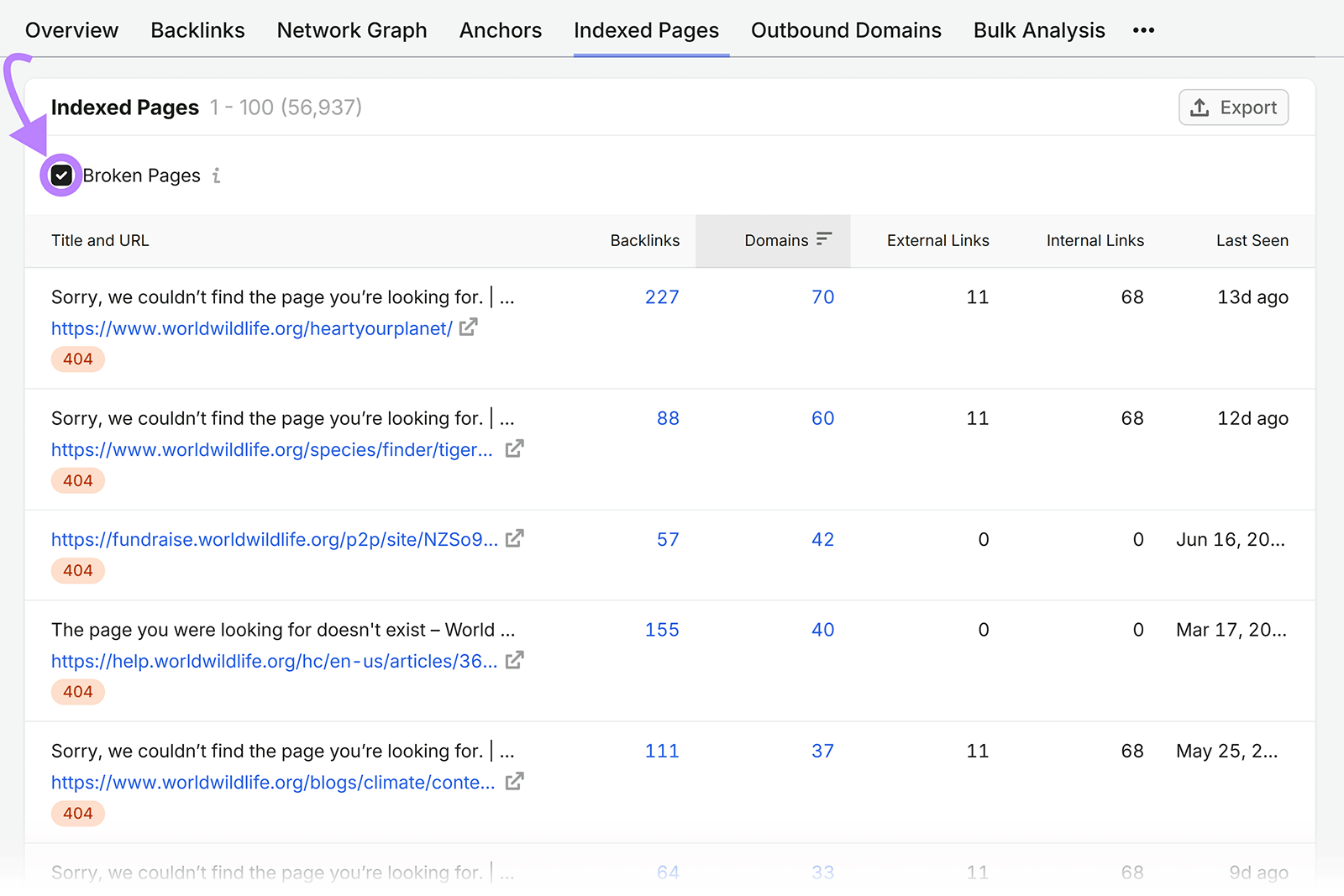Click 'Mar 17, 20...' last seen value
1344x896 pixels.
[x=1231, y=630]
